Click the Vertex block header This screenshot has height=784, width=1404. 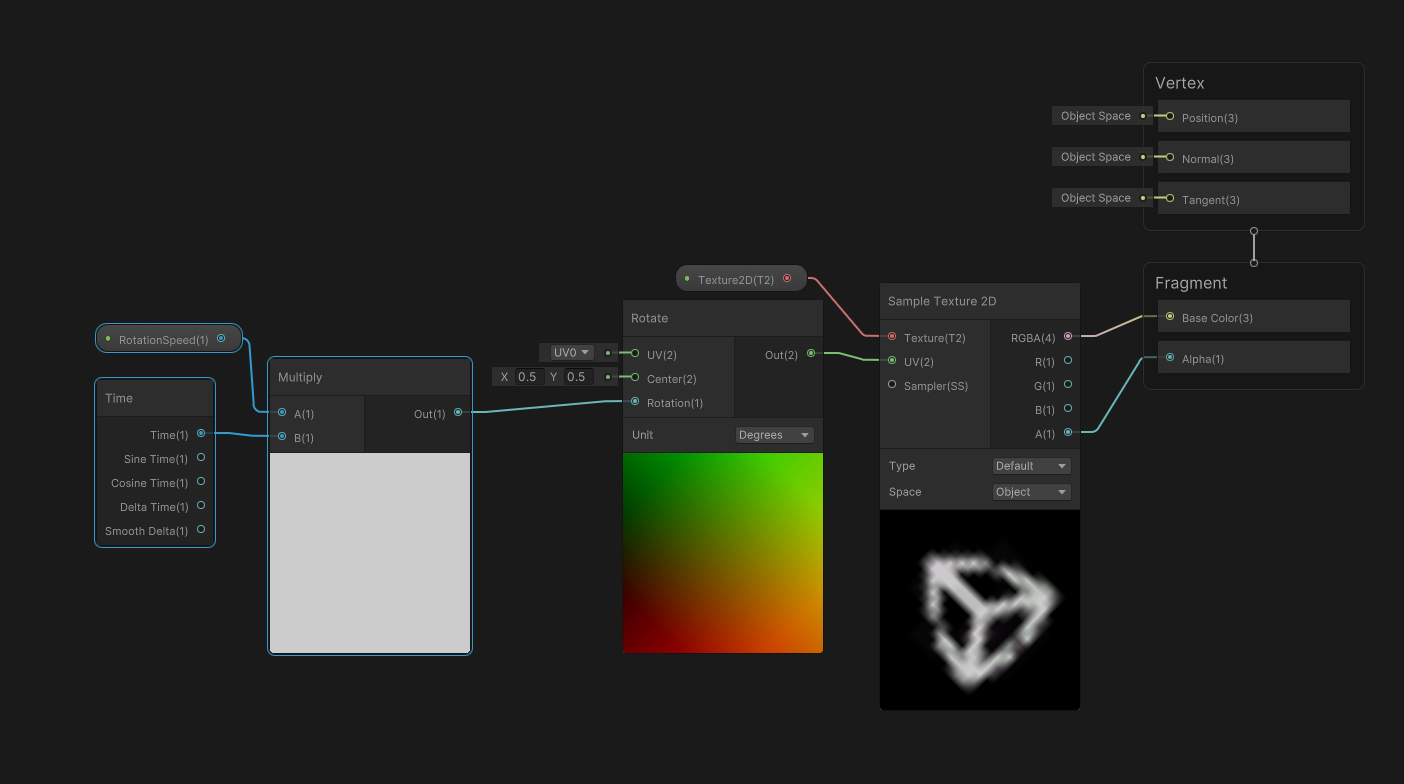[1180, 83]
